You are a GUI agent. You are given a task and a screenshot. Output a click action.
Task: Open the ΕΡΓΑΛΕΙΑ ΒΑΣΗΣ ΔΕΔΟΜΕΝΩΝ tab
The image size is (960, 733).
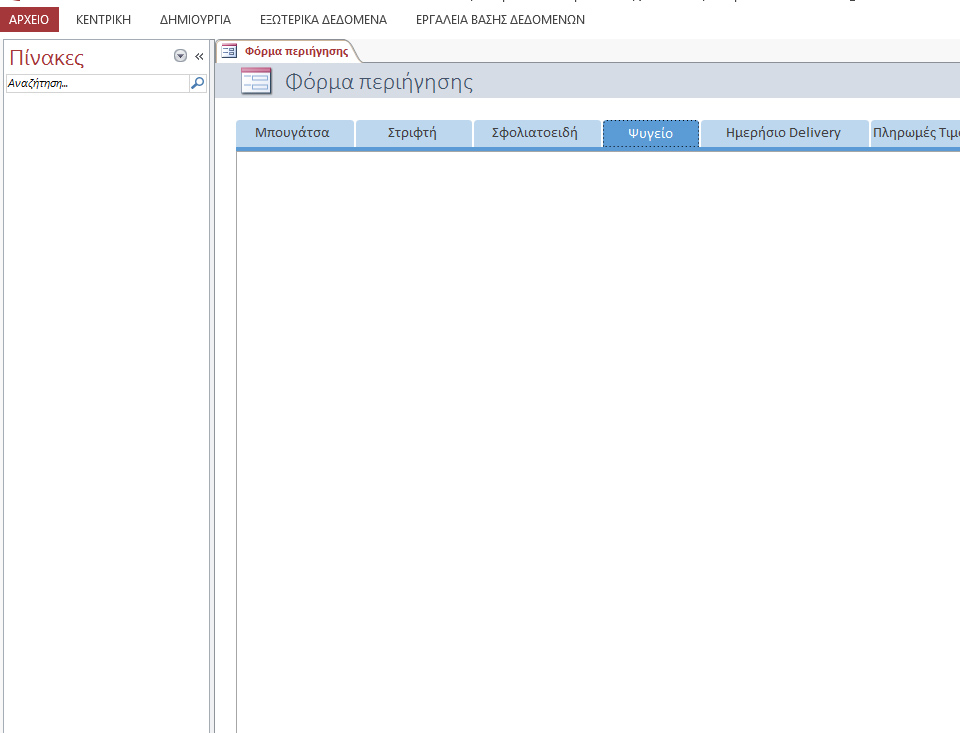click(x=500, y=20)
